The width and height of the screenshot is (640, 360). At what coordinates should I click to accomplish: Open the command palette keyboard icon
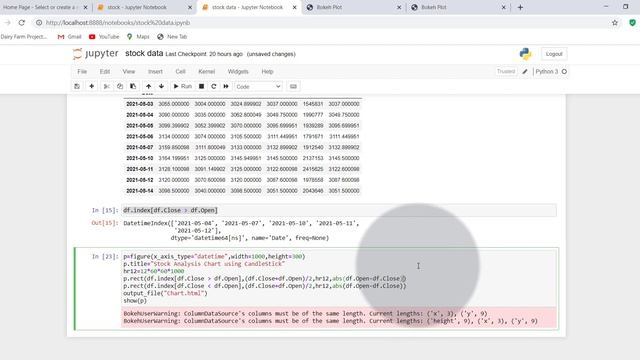tap(293, 87)
